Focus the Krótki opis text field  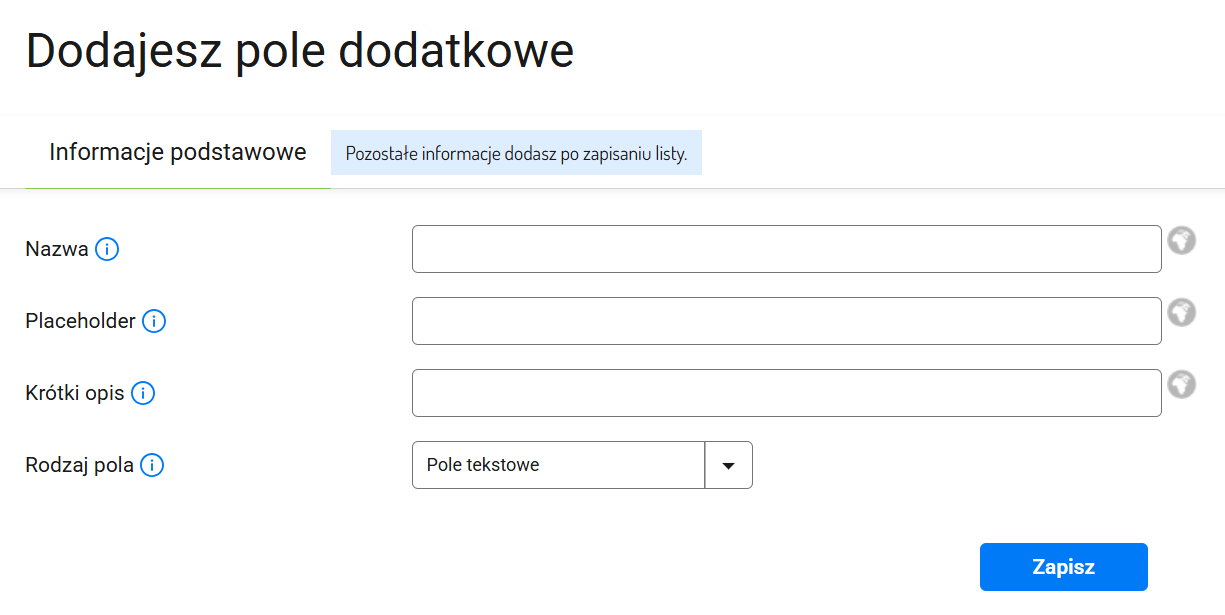[x=786, y=393]
